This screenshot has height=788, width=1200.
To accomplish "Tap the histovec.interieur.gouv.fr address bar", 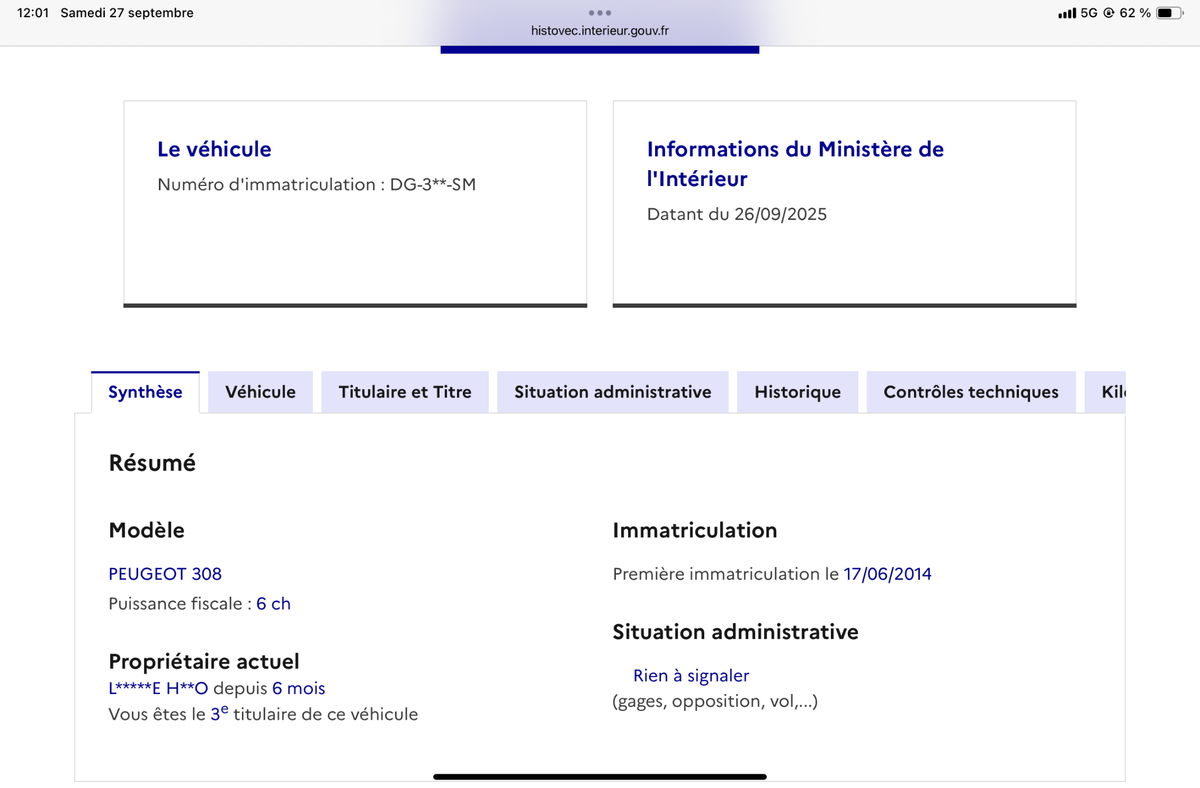I will [x=600, y=31].
